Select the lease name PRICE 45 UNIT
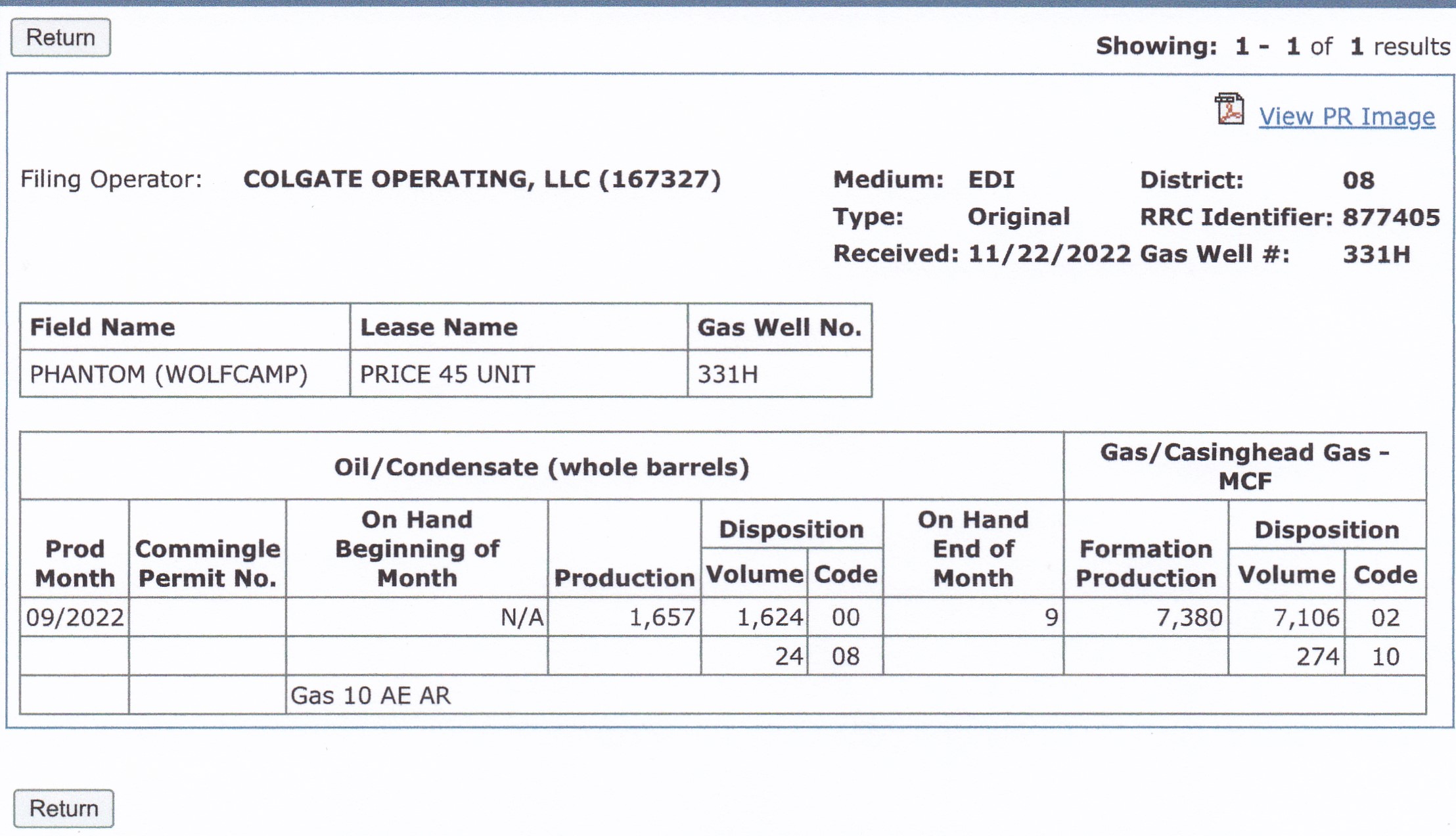1456x836 pixels. 447,374
